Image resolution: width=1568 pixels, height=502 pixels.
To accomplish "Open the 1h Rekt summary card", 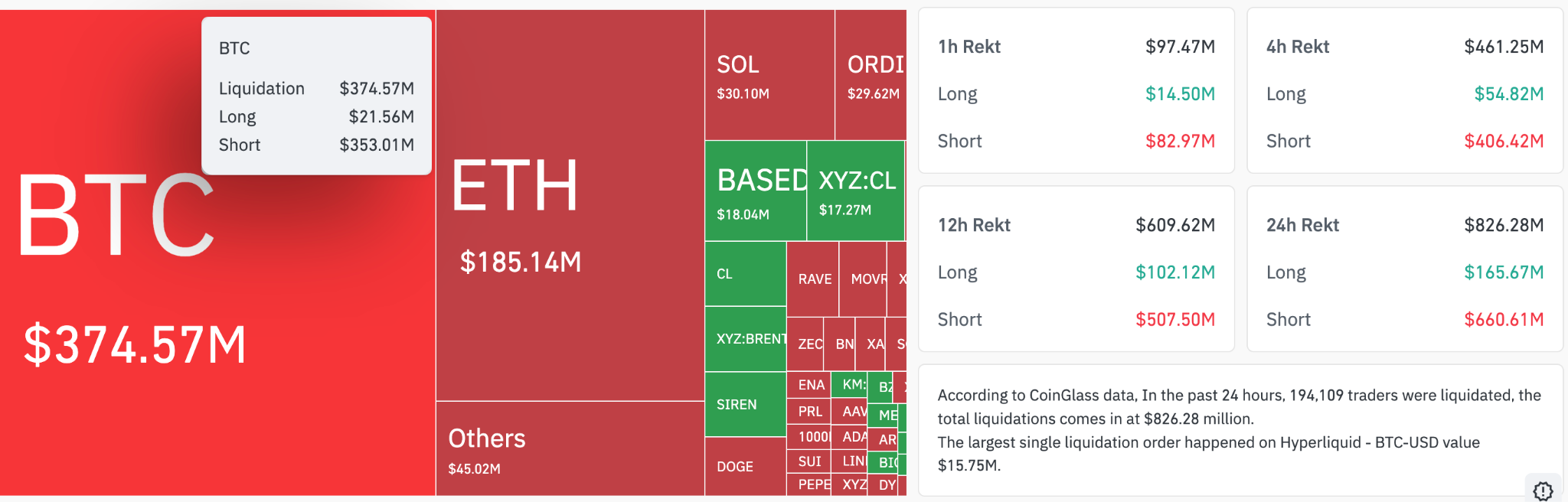I will click(1076, 92).
